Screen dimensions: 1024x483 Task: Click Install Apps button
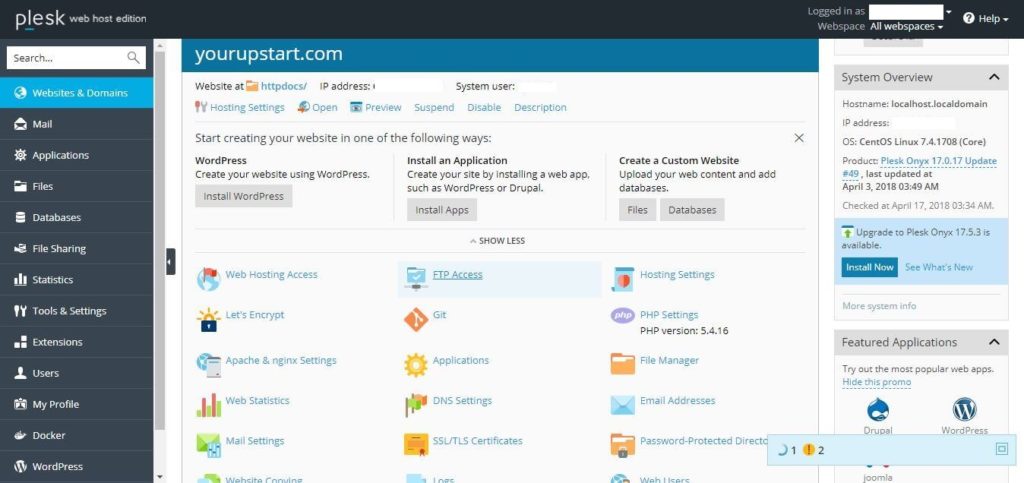442,210
